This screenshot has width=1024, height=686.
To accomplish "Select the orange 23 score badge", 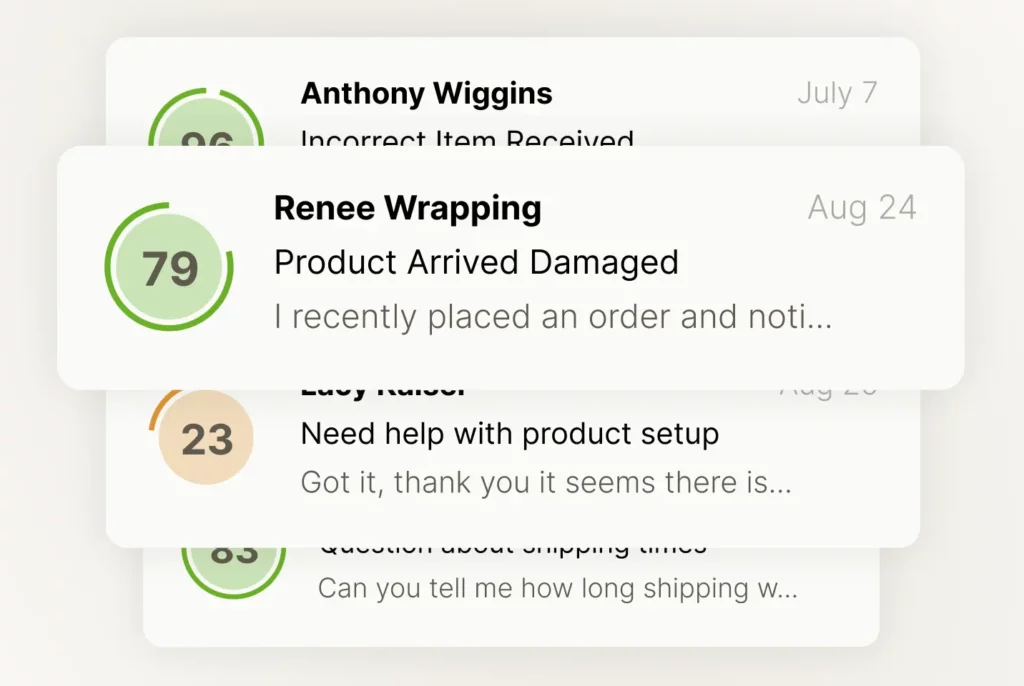I will click(207, 439).
